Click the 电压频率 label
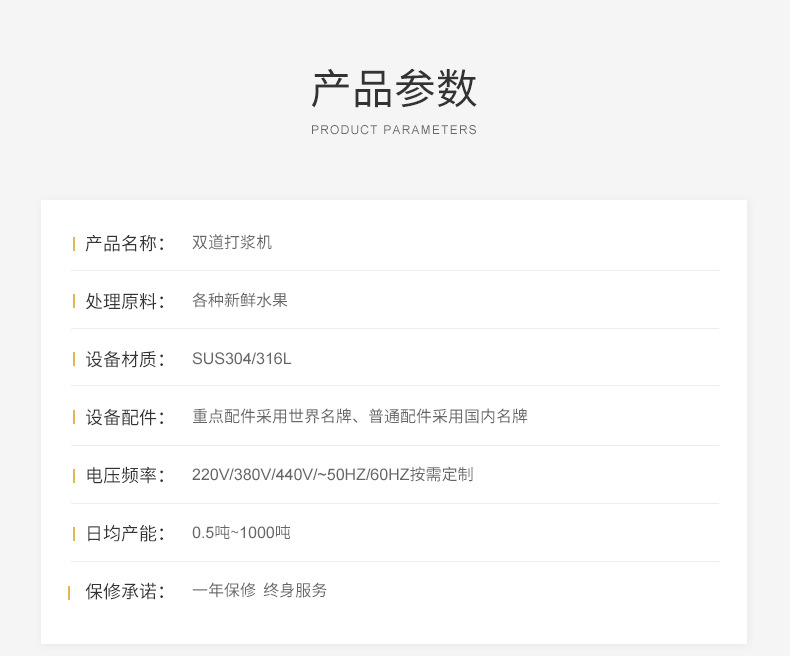The width and height of the screenshot is (790, 656). pyautogui.click(x=121, y=475)
